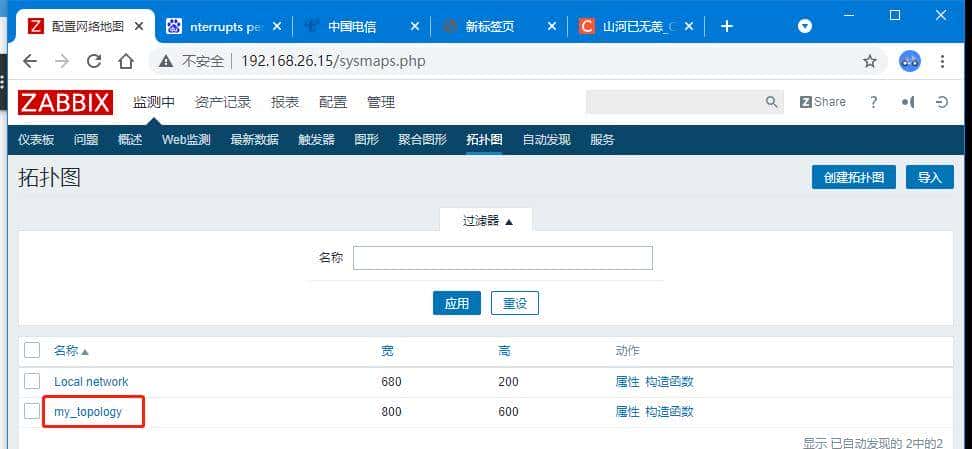Click the browser forward arrow
The width and height of the screenshot is (972, 449).
[62, 61]
